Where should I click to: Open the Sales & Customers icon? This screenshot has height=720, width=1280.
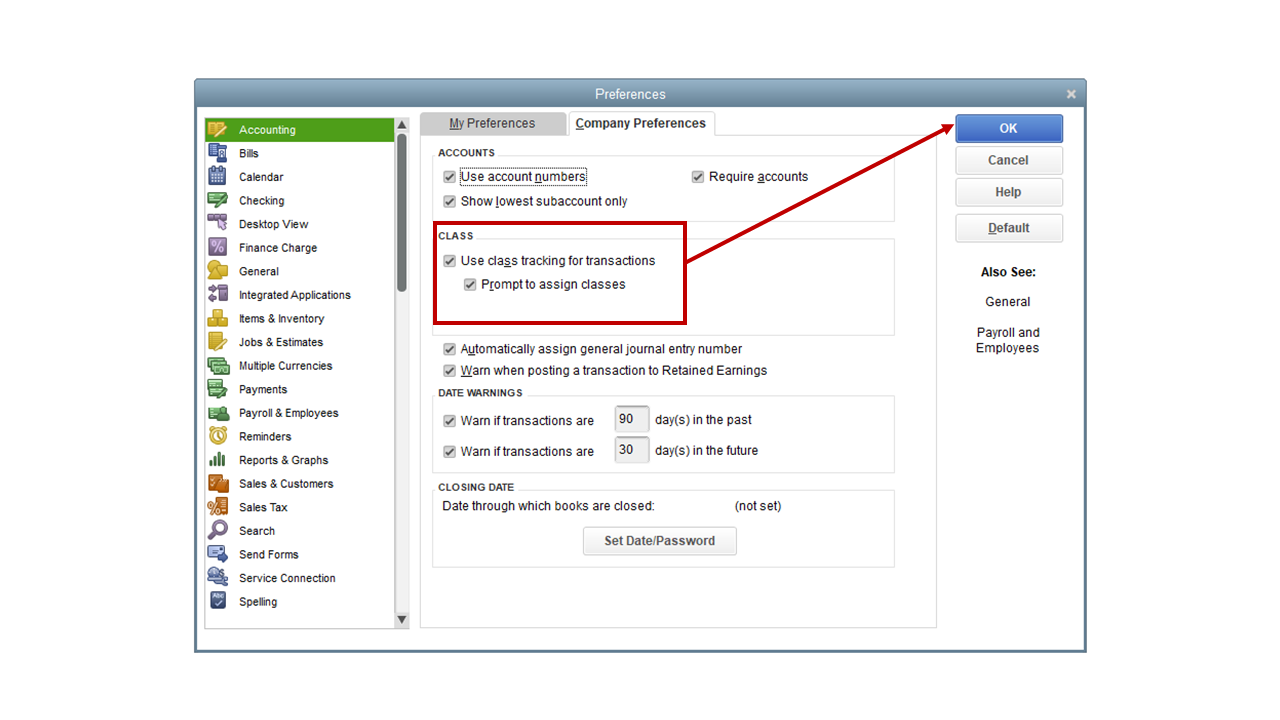point(217,483)
